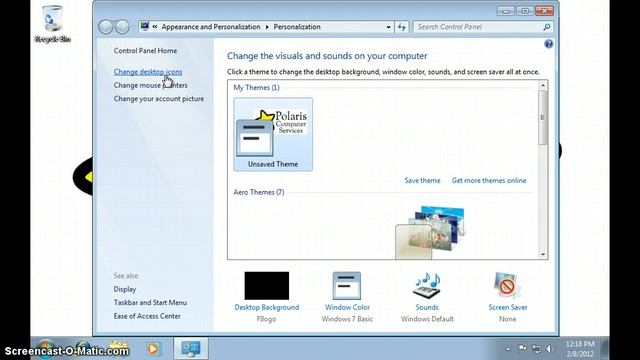The image size is (640, 360).
Task: Click the Personalization breadcrumb segment
Action: click(x=297, y=27)
